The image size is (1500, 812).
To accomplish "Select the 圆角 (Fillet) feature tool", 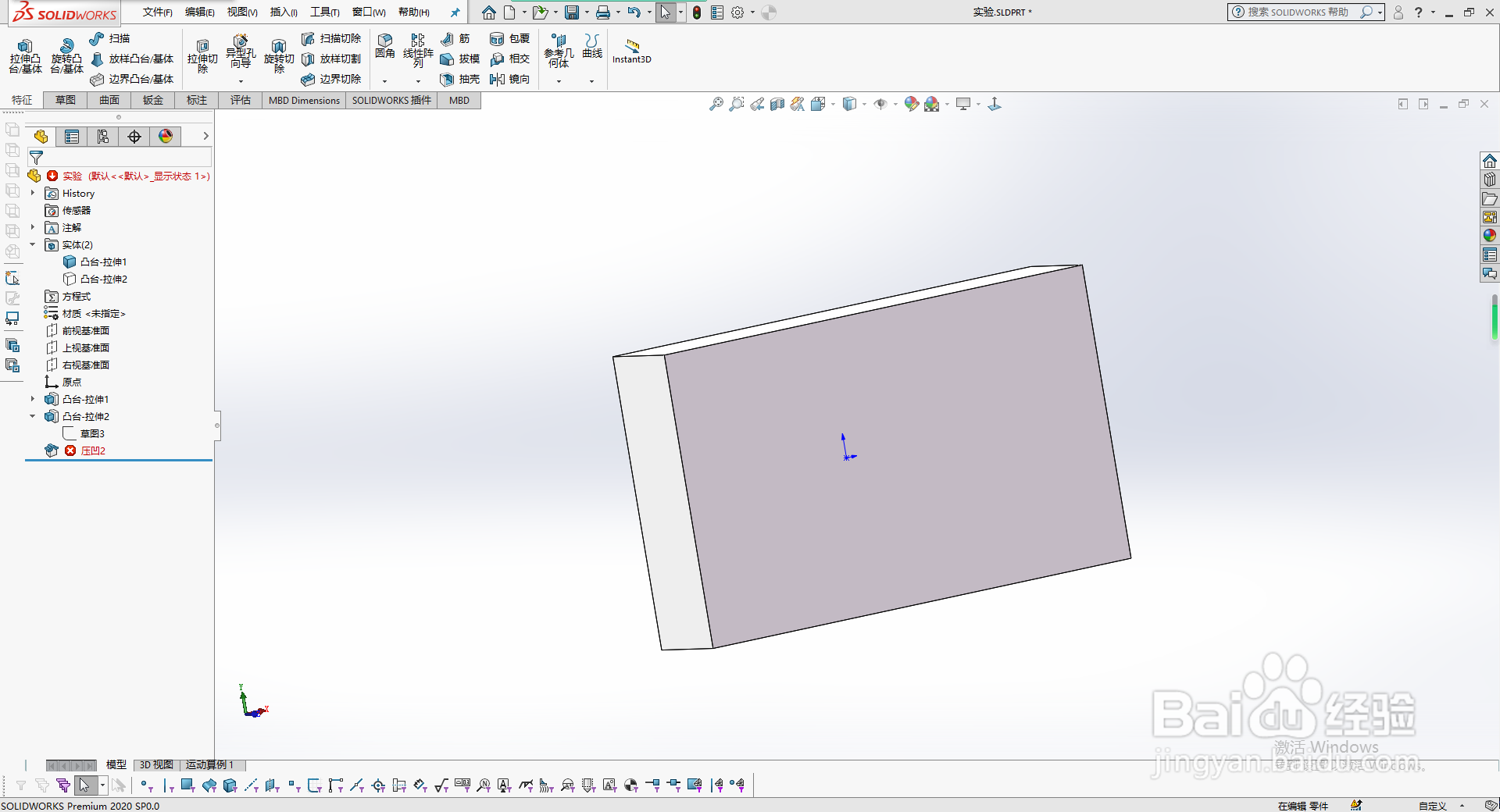I will pyautogui.click(x=384, y=47).
